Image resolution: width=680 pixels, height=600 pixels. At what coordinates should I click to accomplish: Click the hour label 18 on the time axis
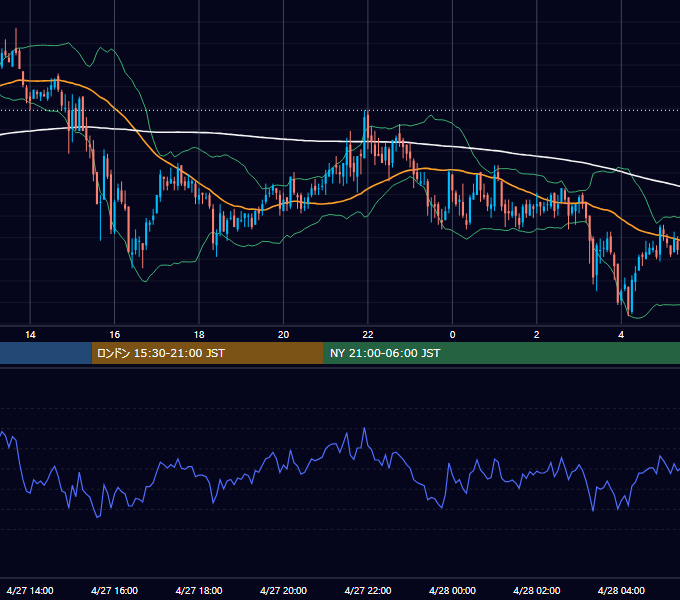(199, 335)
